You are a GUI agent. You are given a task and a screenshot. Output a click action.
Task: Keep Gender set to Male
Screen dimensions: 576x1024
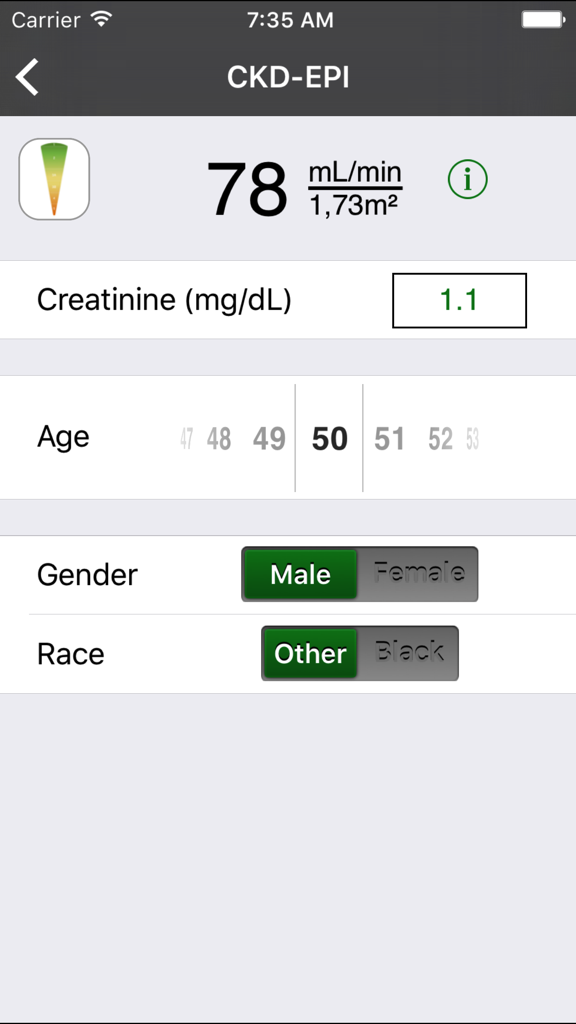tap(301, 573)
